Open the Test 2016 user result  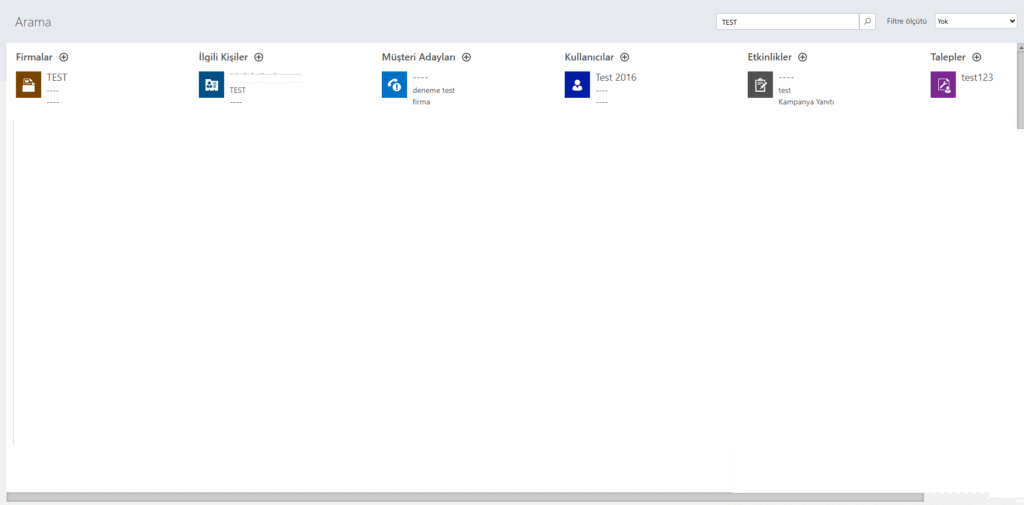tap(616, 77)
